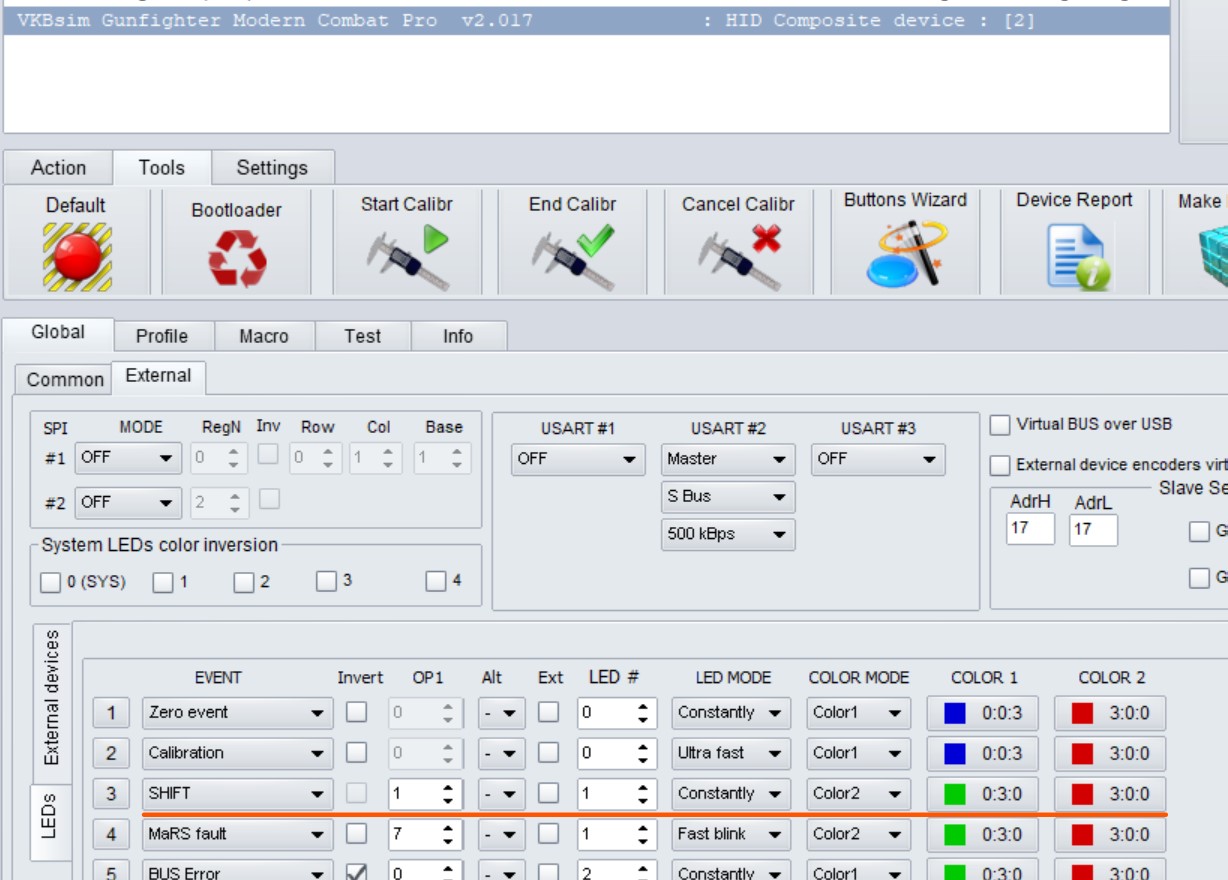Open the 500 kBps baud rate dropdown
Image resolution: width=1228 pixels, height=880 pixels.
click(728, 534)
